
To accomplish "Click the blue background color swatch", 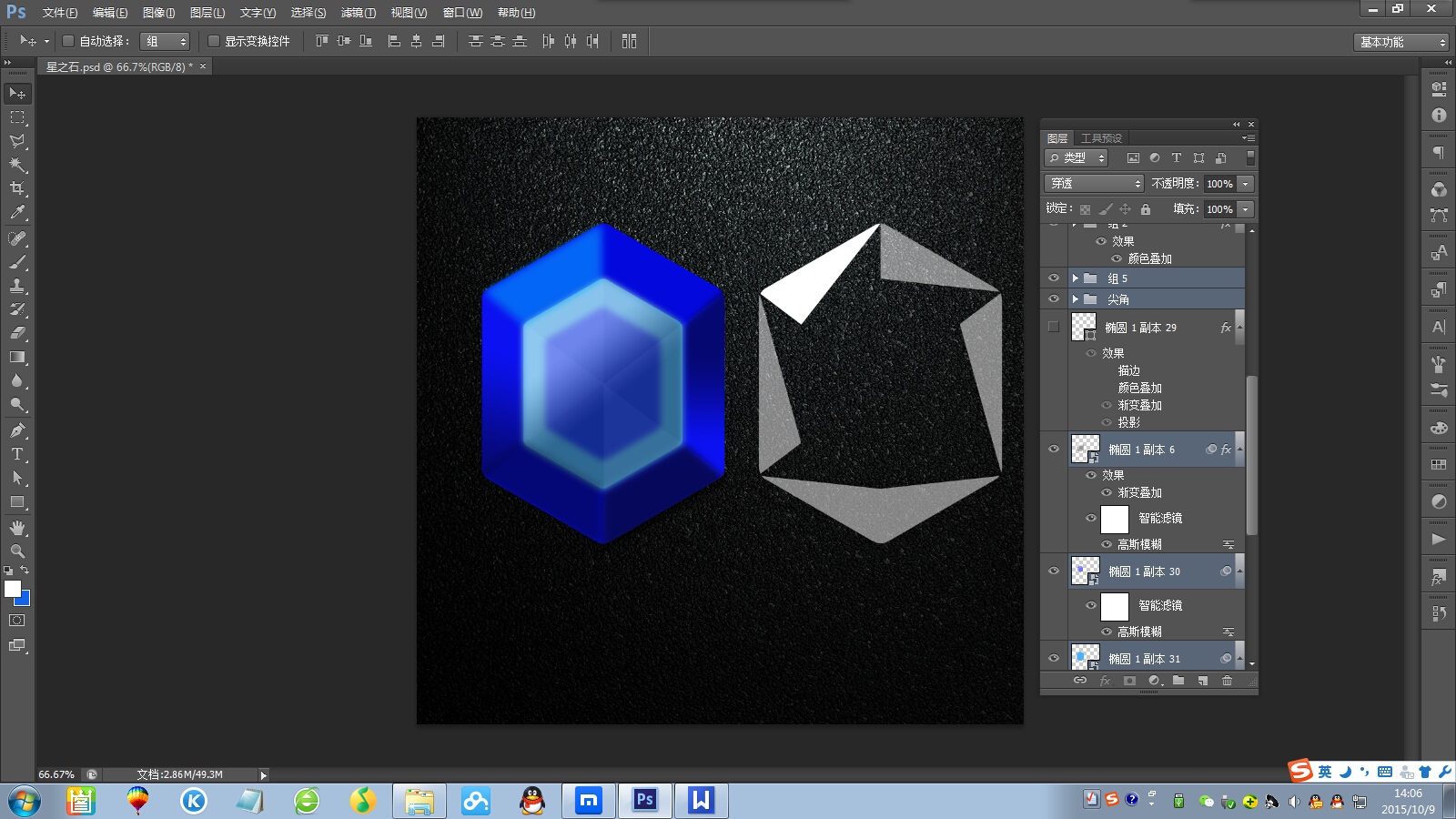I will 25,601.
